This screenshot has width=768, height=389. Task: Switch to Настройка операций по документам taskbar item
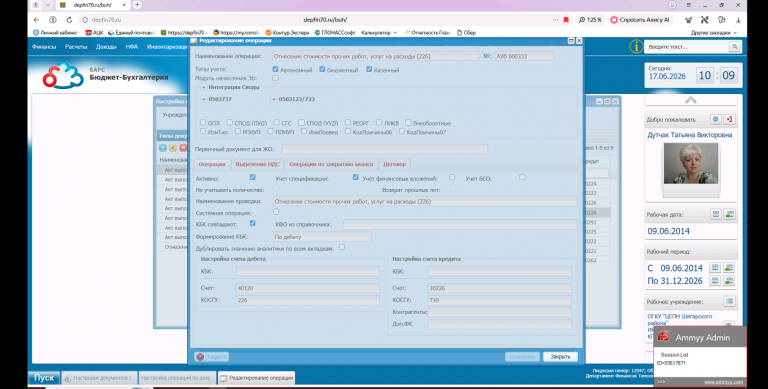pyautogui.click(x=177, y=378)
